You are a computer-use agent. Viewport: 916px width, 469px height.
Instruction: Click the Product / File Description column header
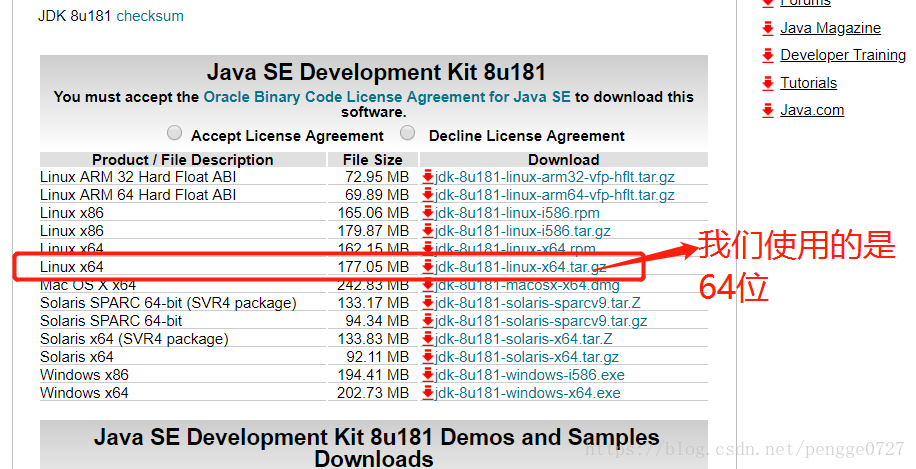click(183, 160)
